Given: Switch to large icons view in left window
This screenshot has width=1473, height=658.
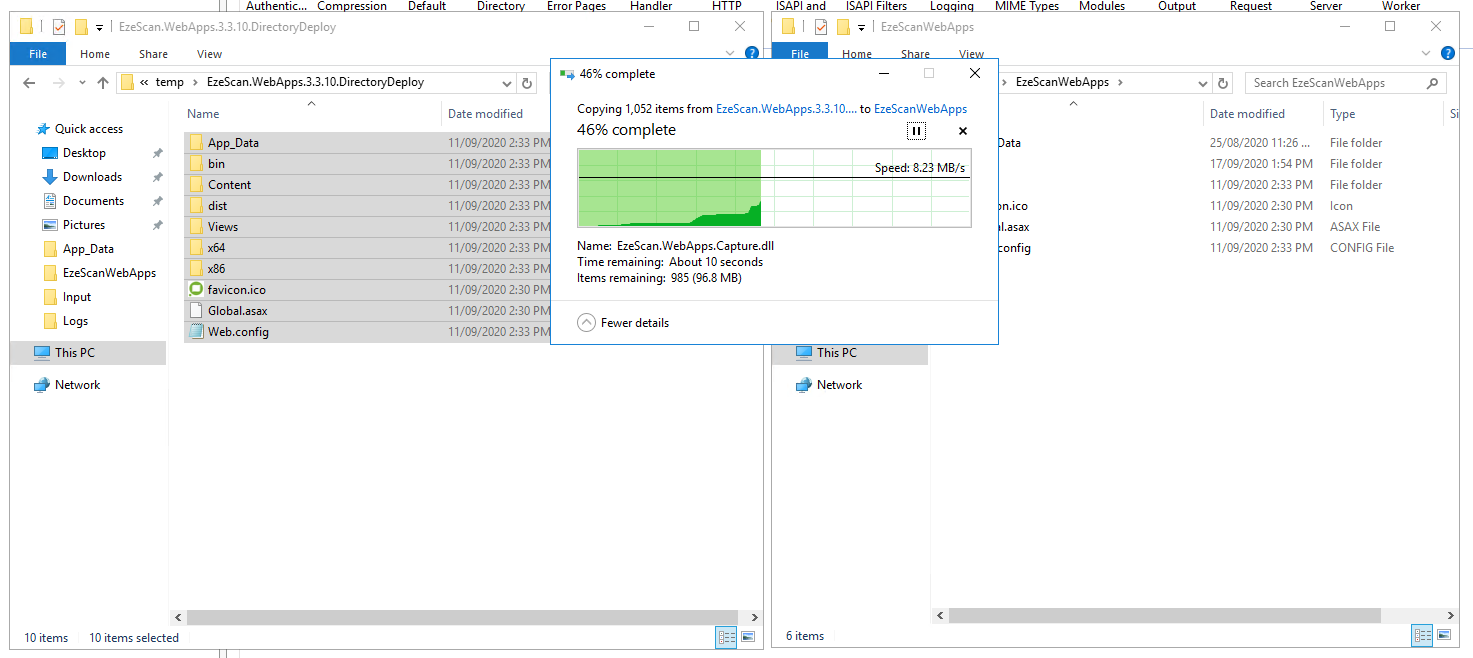Looking at the screenshot, I should (747, 637).
